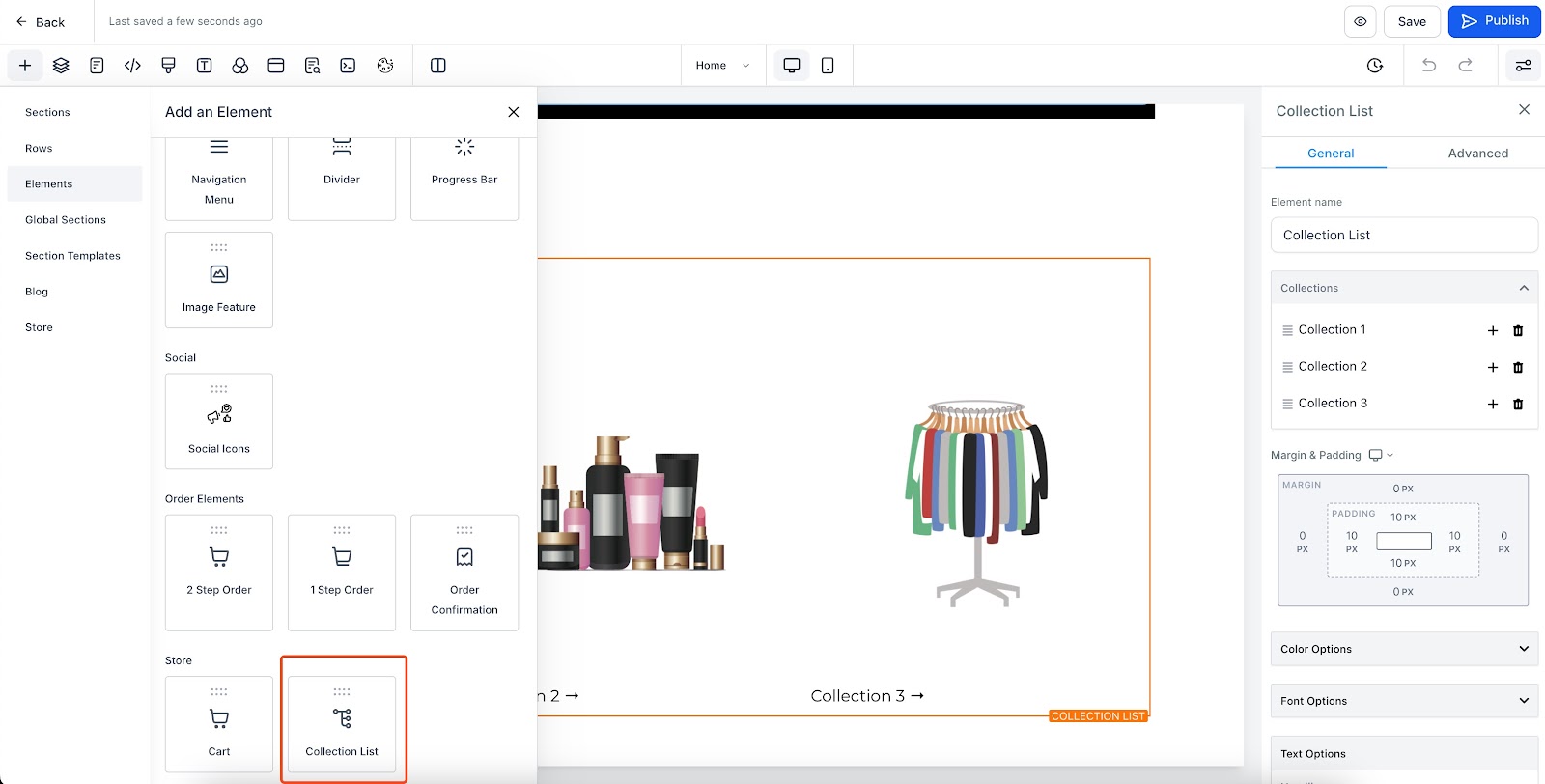1545x784 pixels.
Task: Open Margin & Padding device dropdown
Action: point(1381,455)
